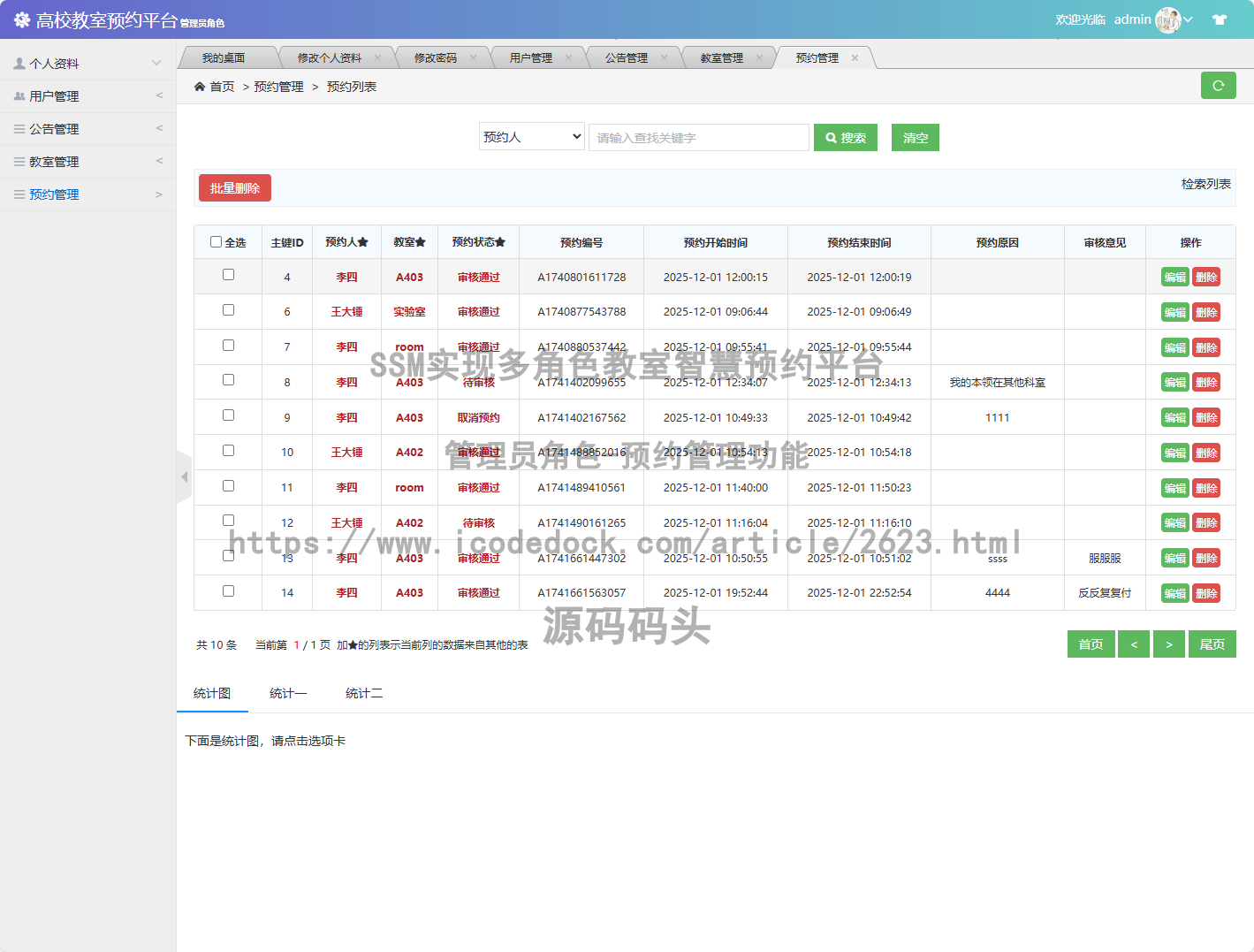The image size is (1254, 952).
Task: Click the red 批量删除 button
Action: coord(235,188)
